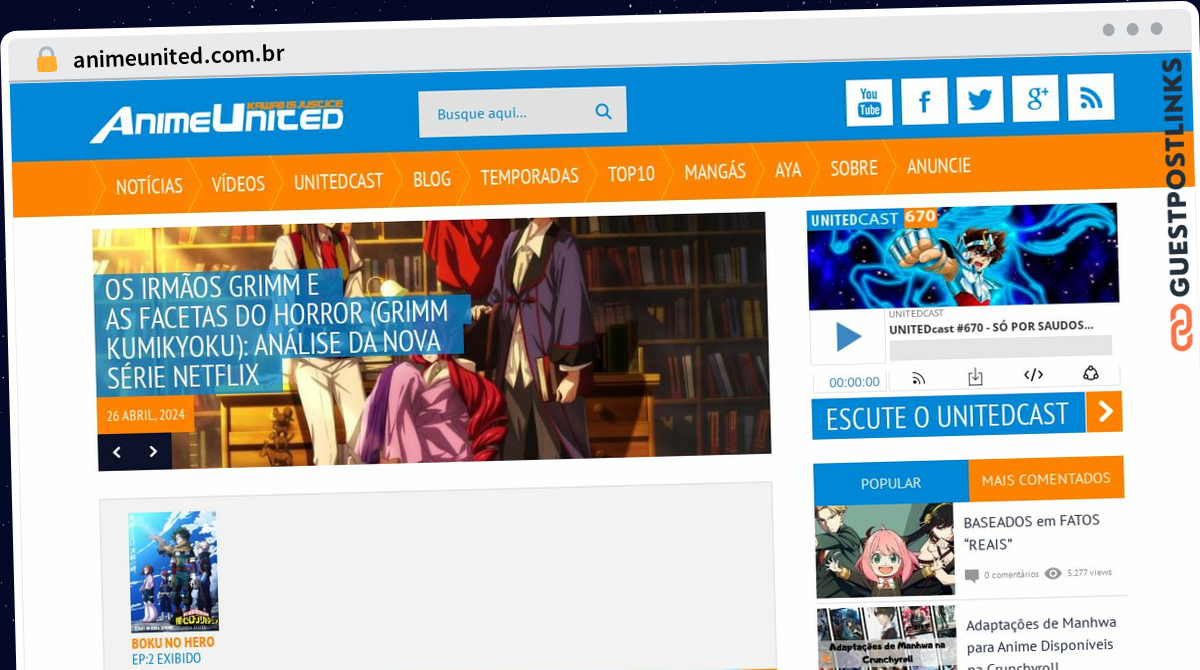The height and width of the screenshot is (670, 1200).
Task: Click the UNITEDcast 670 Saint Seiya banner
Action: point(963,257)
